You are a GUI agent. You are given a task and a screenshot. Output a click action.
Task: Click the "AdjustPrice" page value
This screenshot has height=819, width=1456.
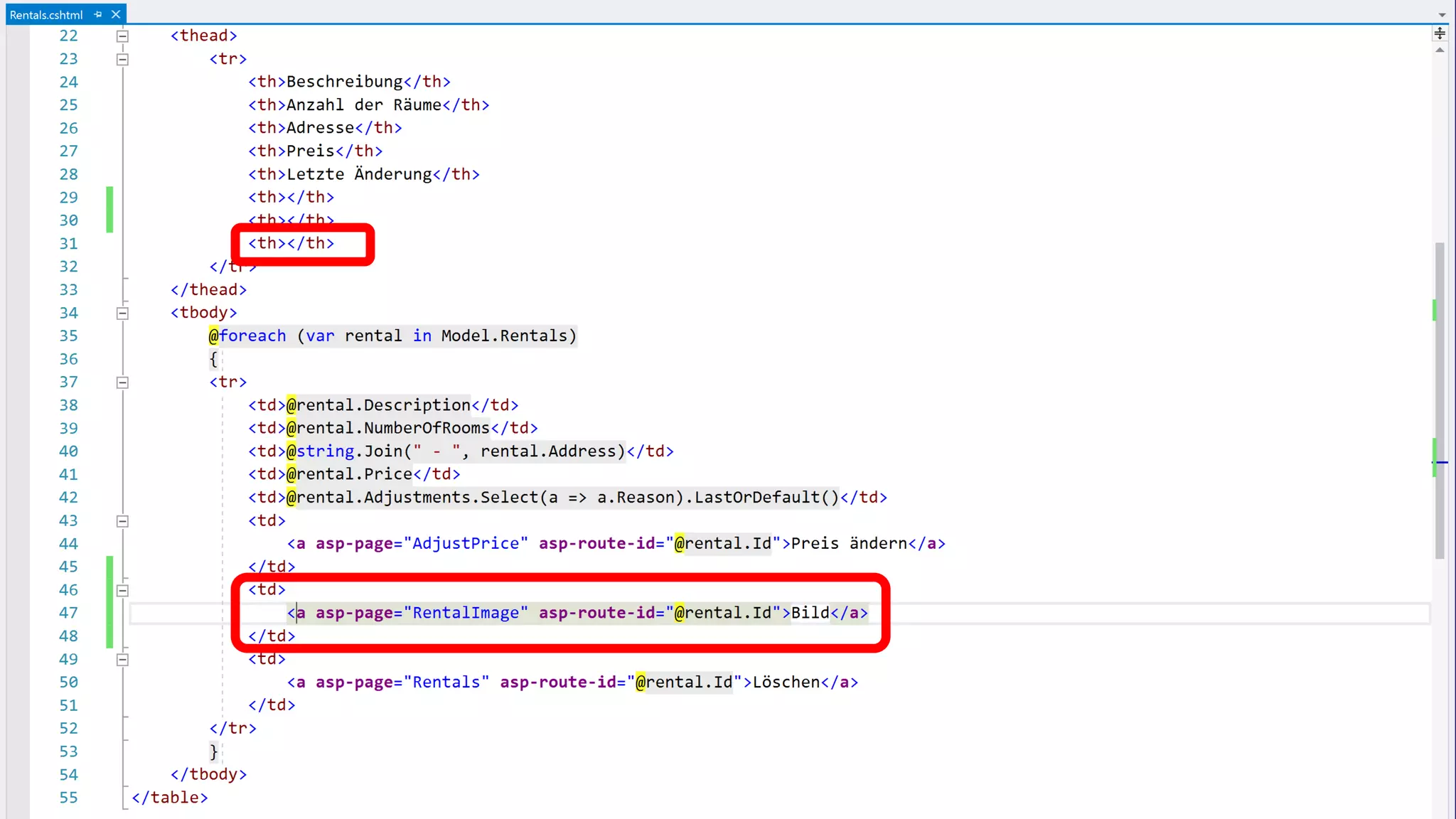(466, 544)
